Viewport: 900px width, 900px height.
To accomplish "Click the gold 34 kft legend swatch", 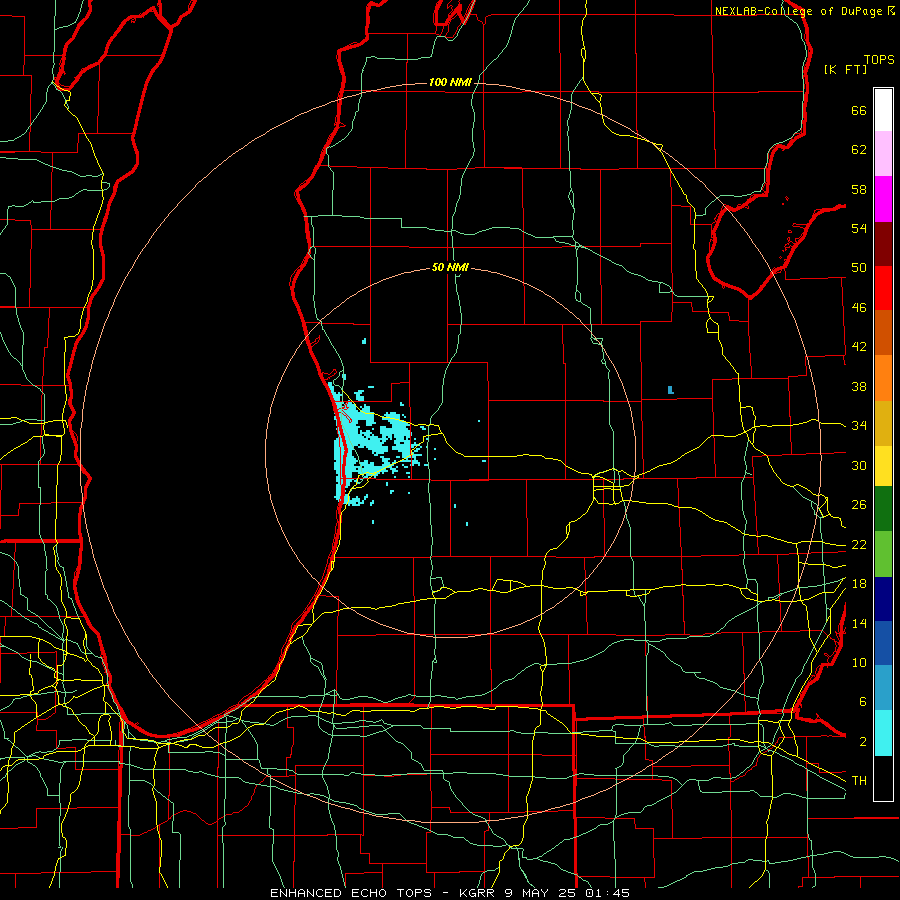I will tap(883, 424).
